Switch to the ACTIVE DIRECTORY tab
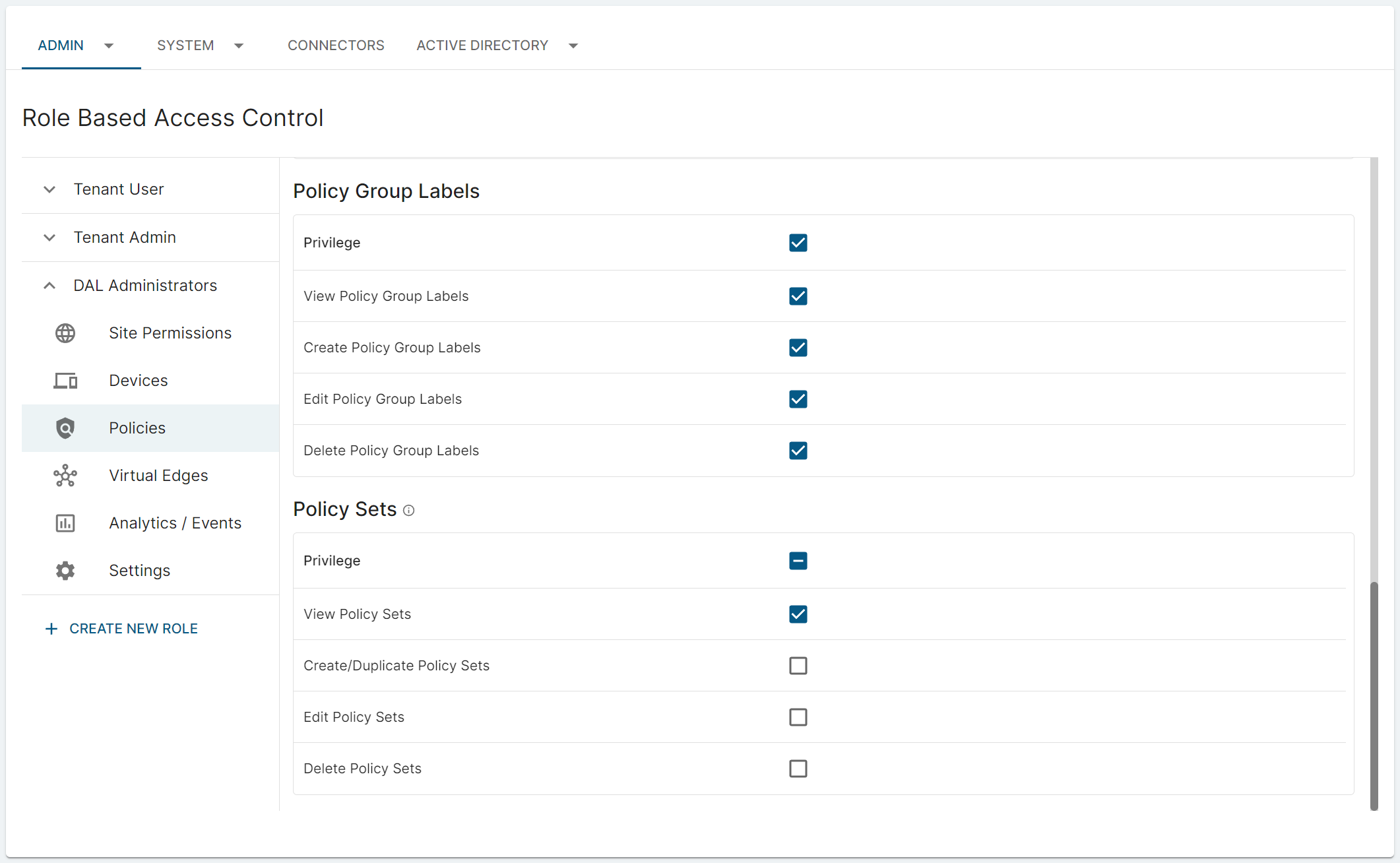This screenshot has width=1400, height=863. click(482, 46)
